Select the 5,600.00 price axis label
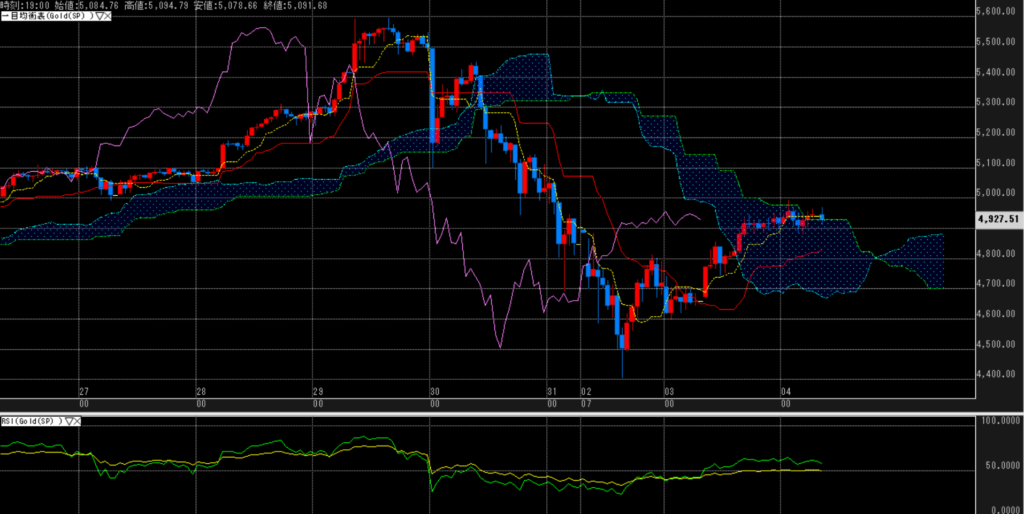Screen dimensions: 1024x514 click(997, 11)
